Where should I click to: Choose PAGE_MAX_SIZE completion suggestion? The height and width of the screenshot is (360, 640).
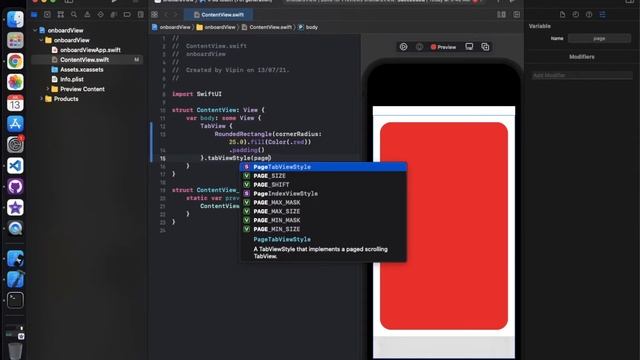point(323,211)
